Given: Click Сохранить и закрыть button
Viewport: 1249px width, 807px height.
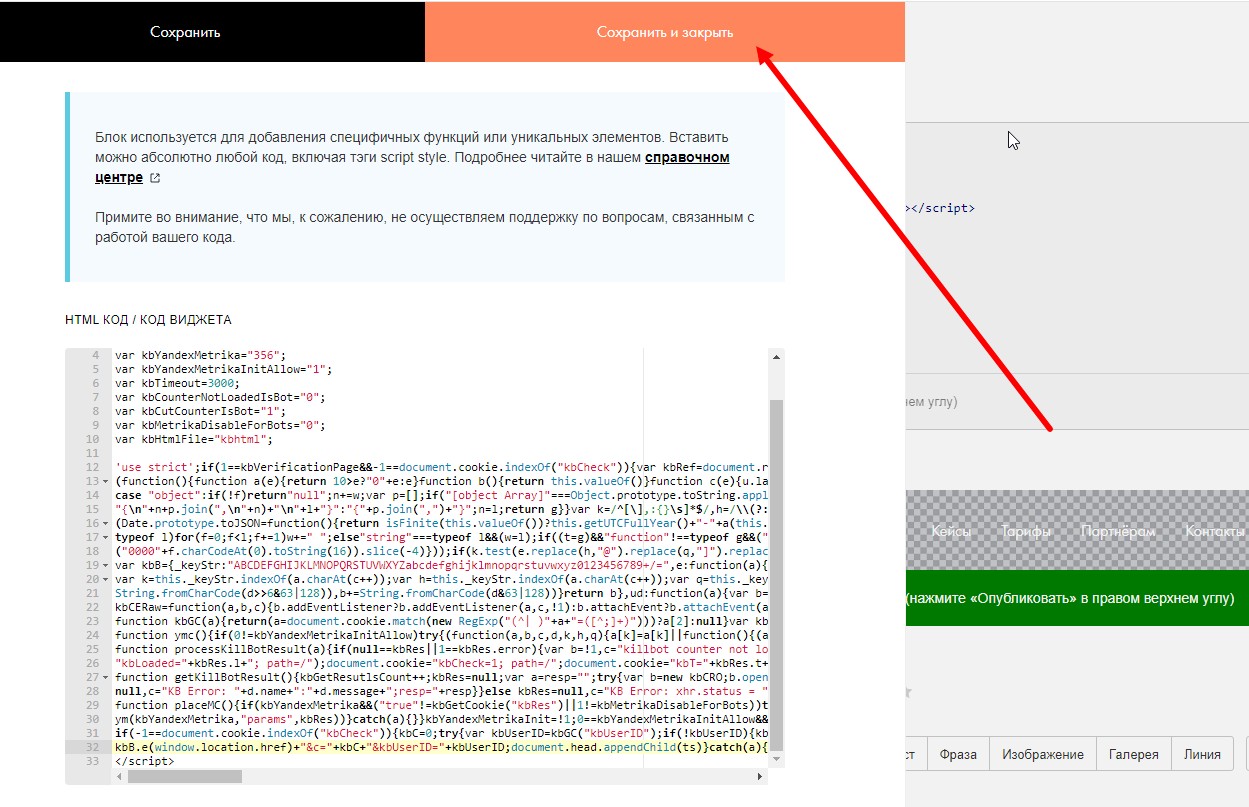Looking at the screenshot, I should [665, 32].
